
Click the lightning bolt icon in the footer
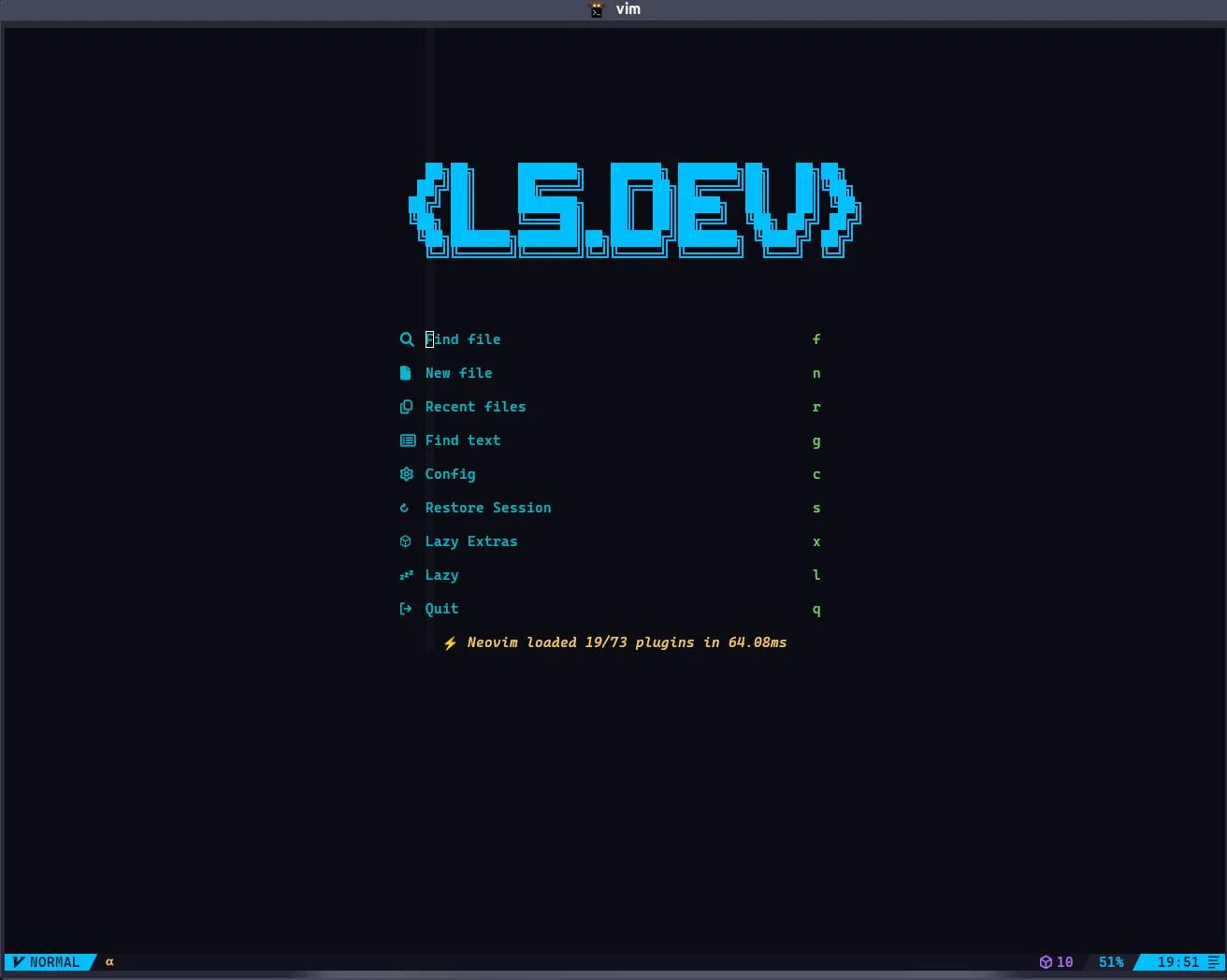tap(450, 643)
